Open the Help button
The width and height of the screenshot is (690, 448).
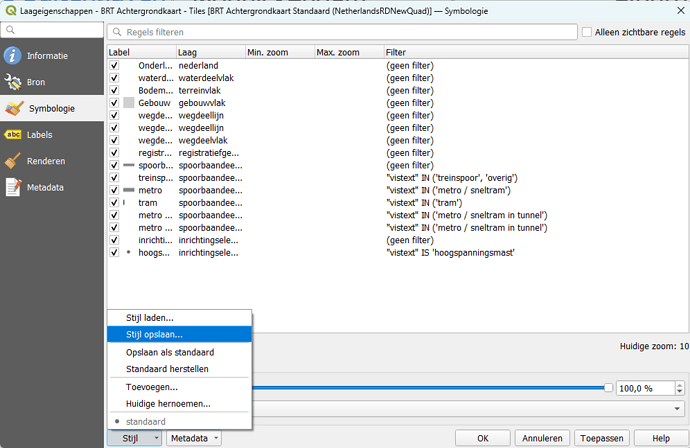pyautogui.click(x=661, y=438)
